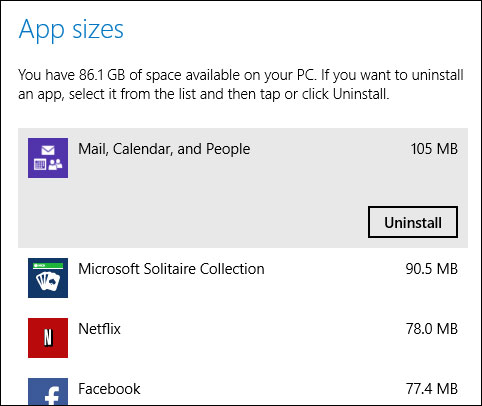Click the 90.5 MB size value
Image resolution: width=482 pixels, height=406 pixels.
(432, 269)
